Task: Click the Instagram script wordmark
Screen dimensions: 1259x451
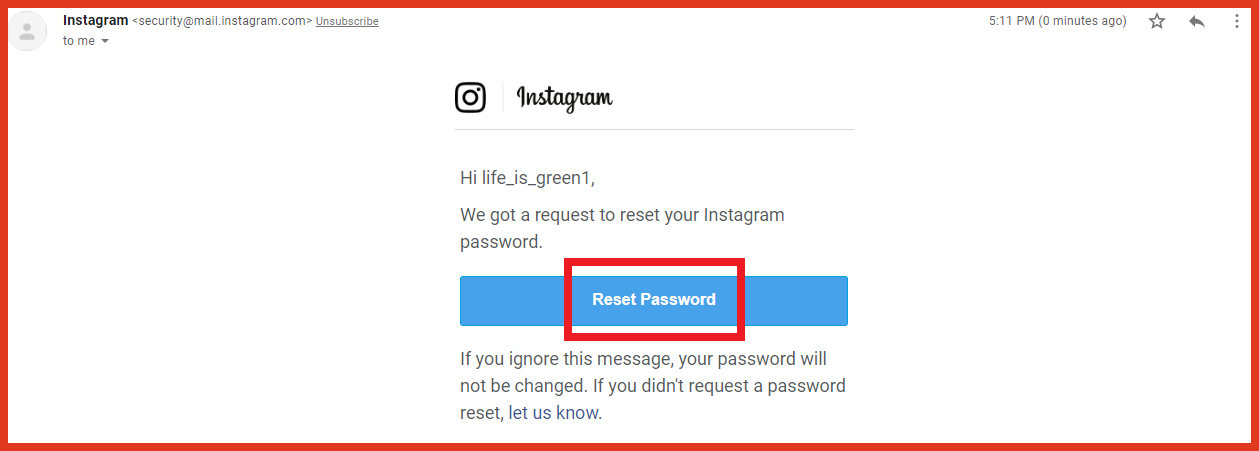Action: point(564,97)
